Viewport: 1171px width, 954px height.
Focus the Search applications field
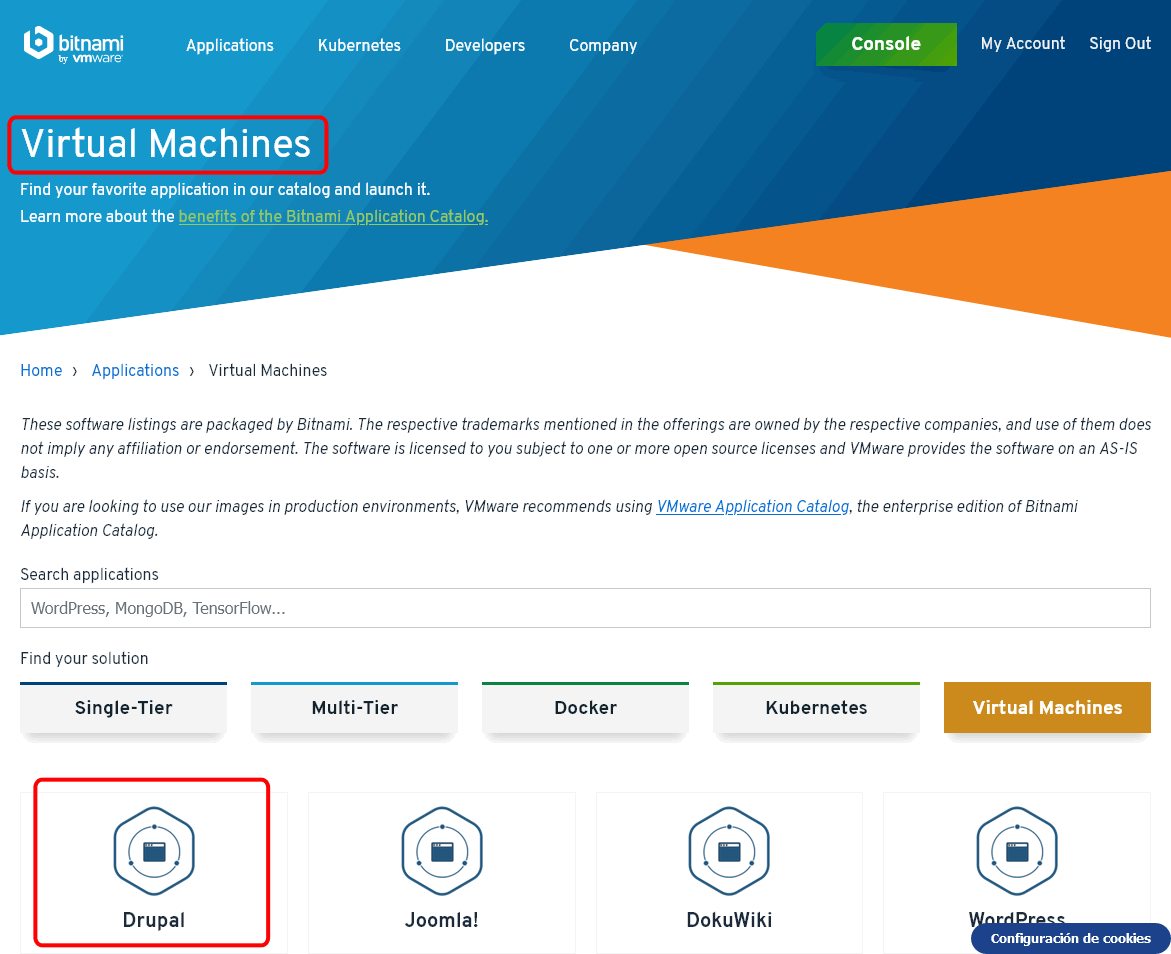point(586,608)
